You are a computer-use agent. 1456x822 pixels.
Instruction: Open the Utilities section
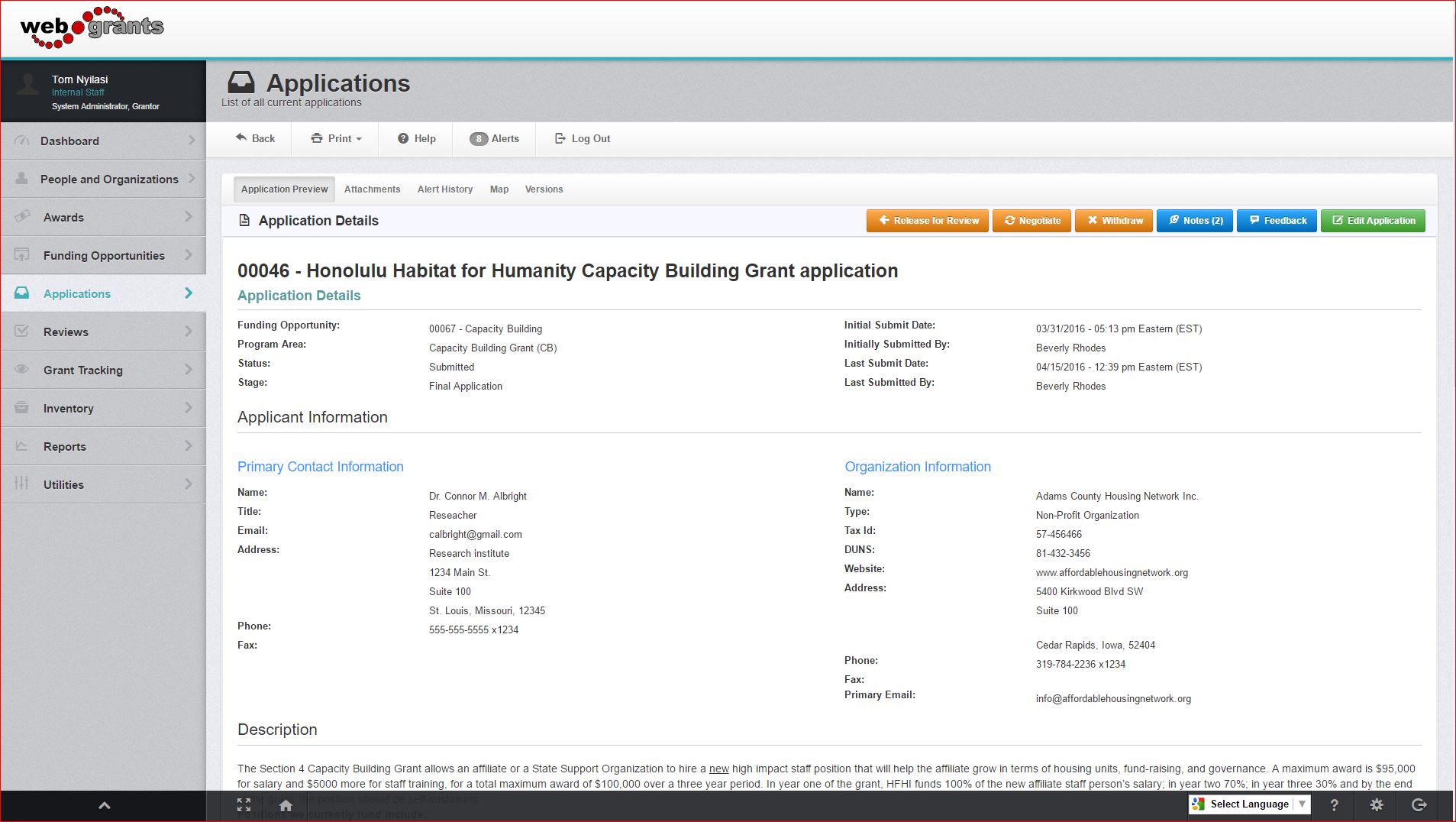pyautogui.click(x=63, y=484)
